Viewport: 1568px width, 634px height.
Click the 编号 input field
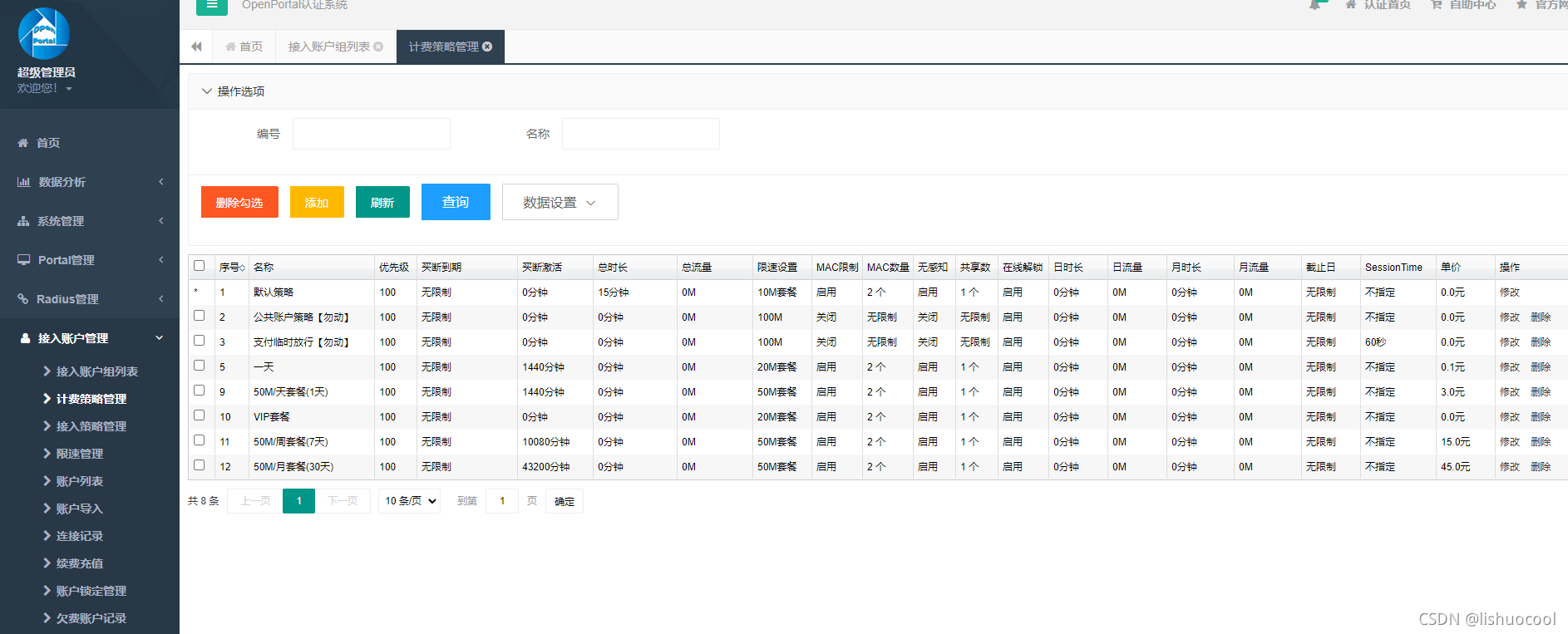point(372,134)
